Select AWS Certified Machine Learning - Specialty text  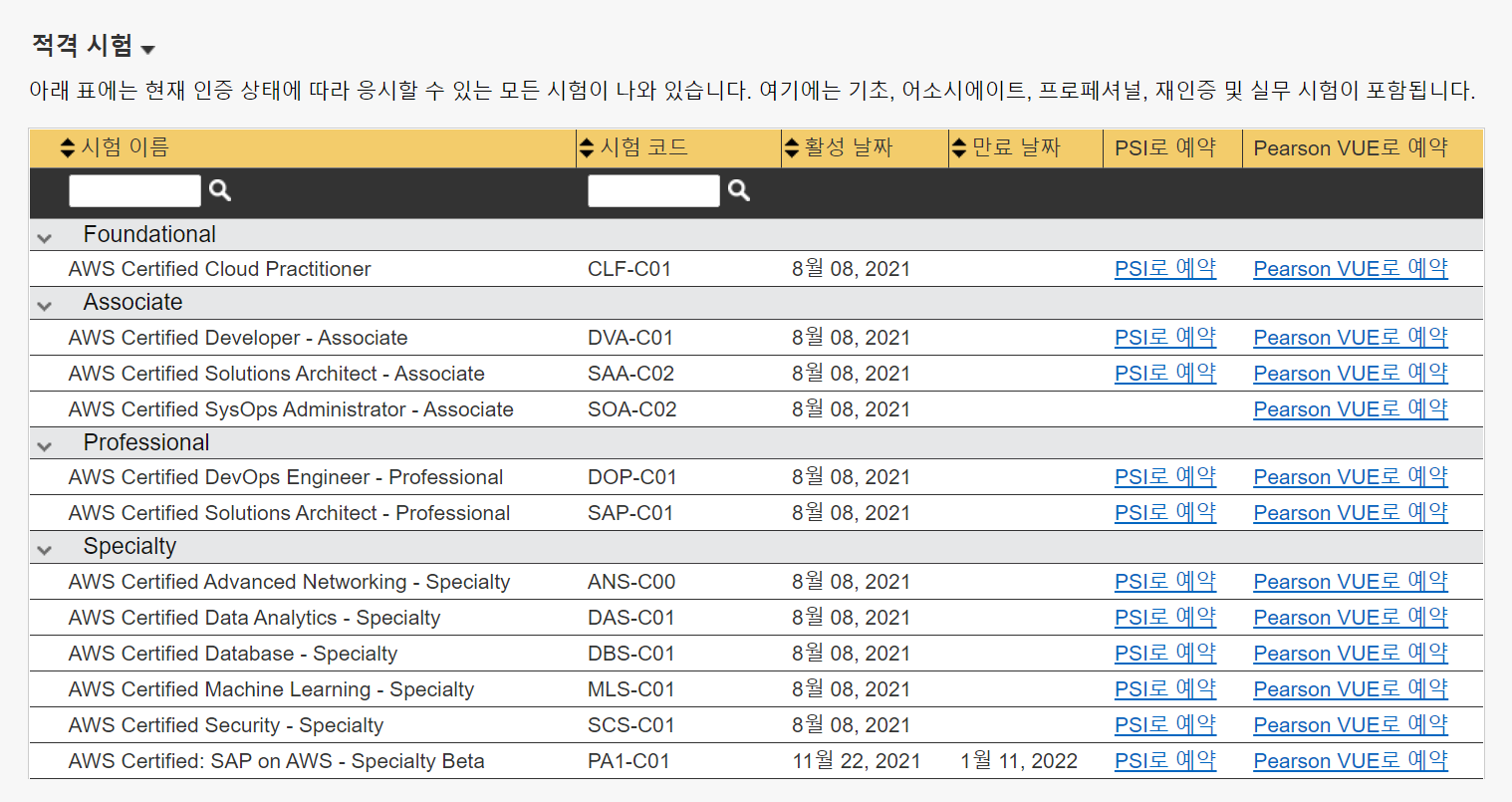pyautogui.click(x=271, y=689)
